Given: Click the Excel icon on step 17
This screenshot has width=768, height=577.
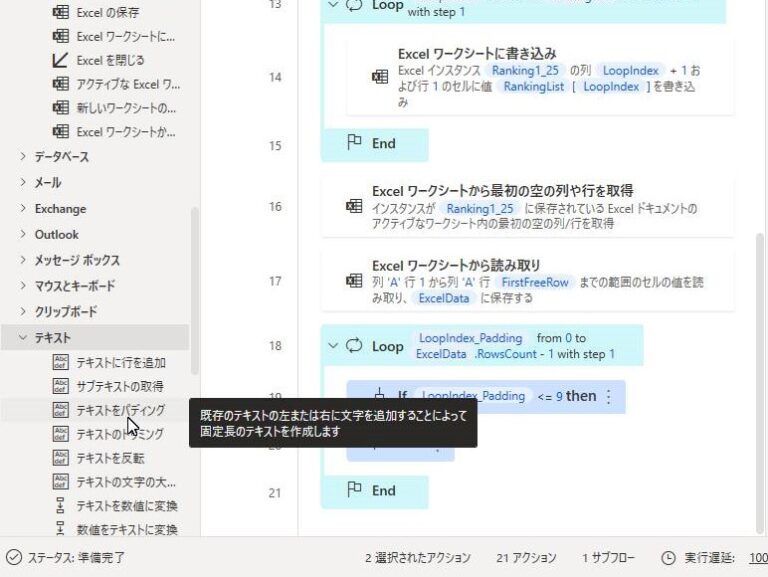Looking at the screenshot, I should [x=354, y=281].
